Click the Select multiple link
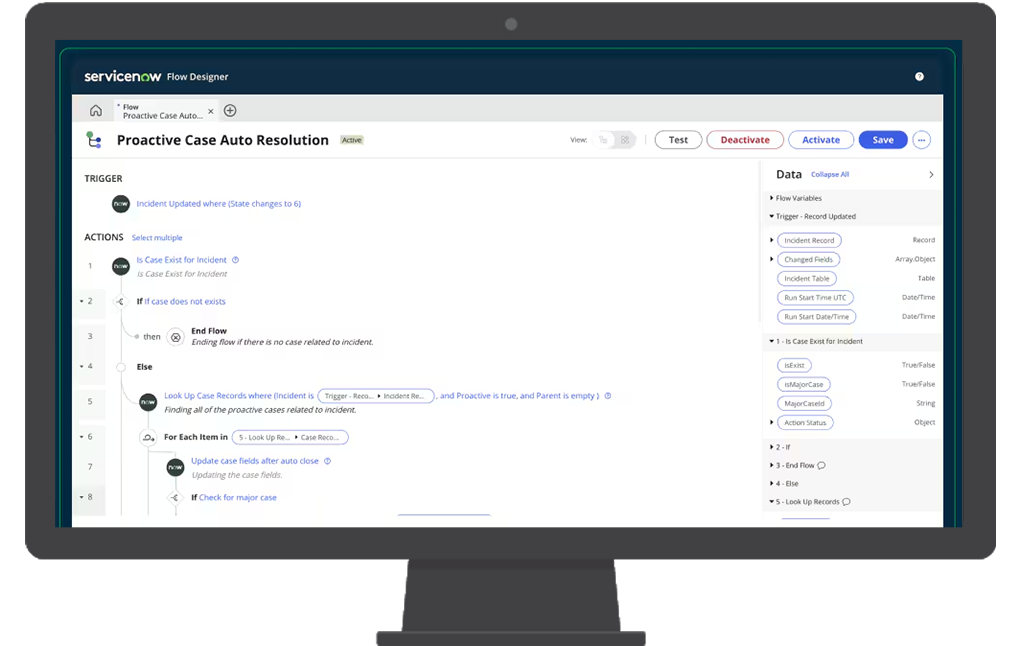The image size is (1024, 646). pyautogui.click(x=157, y=238)
